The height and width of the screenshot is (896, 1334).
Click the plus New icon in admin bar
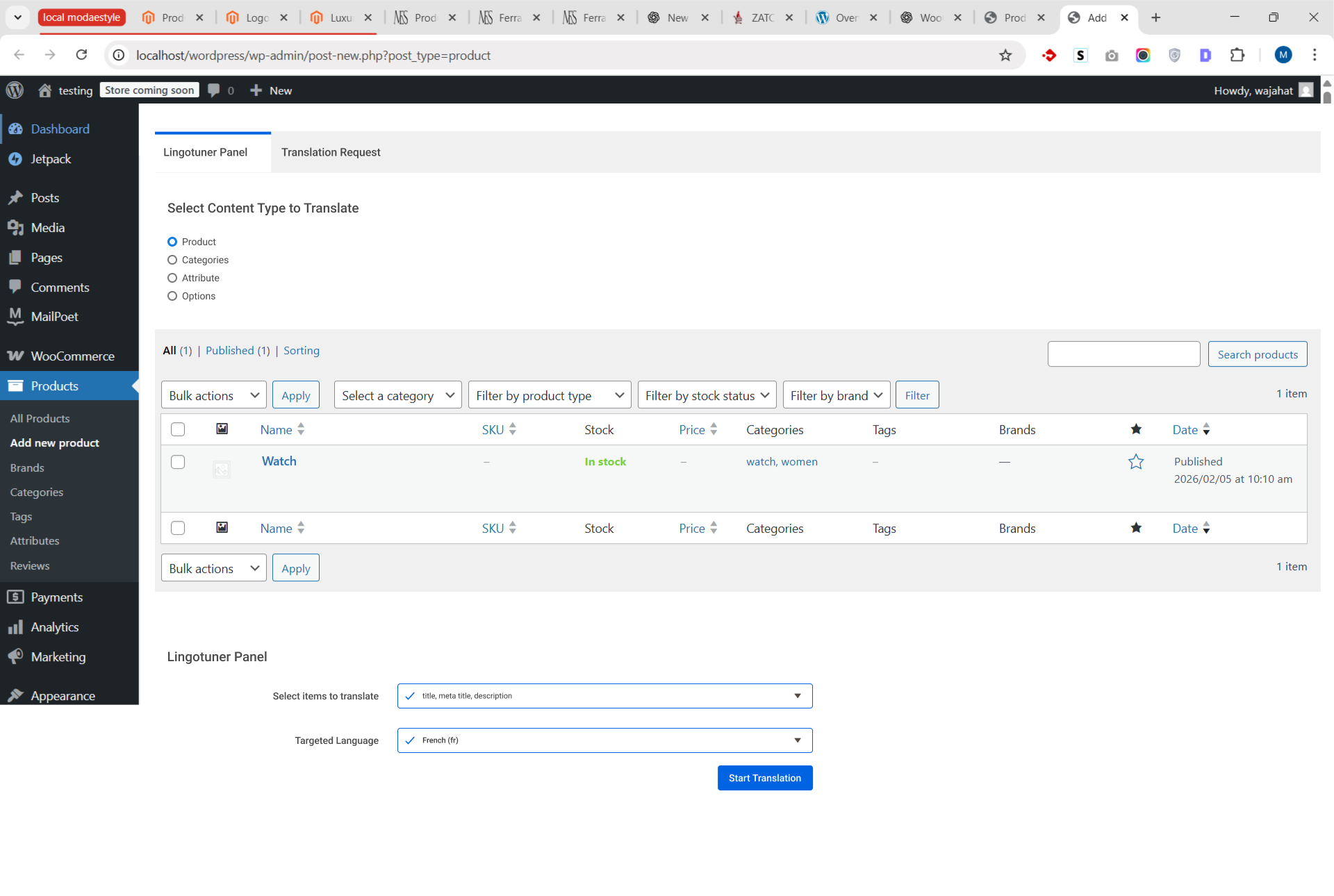click(x=256, y=90)
